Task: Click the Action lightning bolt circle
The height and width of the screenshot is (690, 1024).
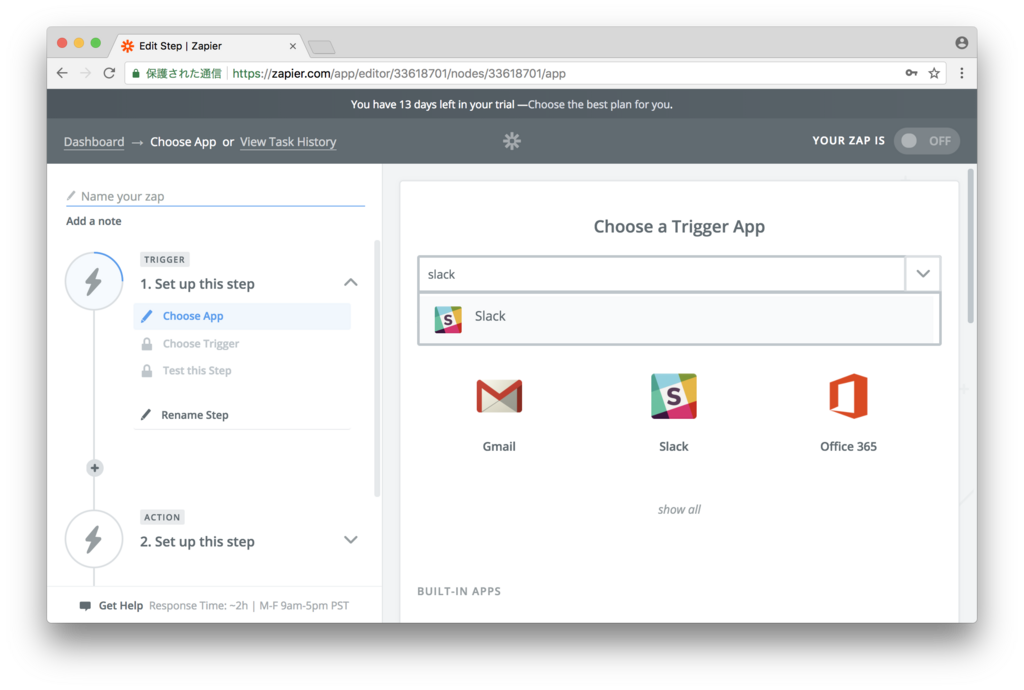Action: (x=94, y=539)
